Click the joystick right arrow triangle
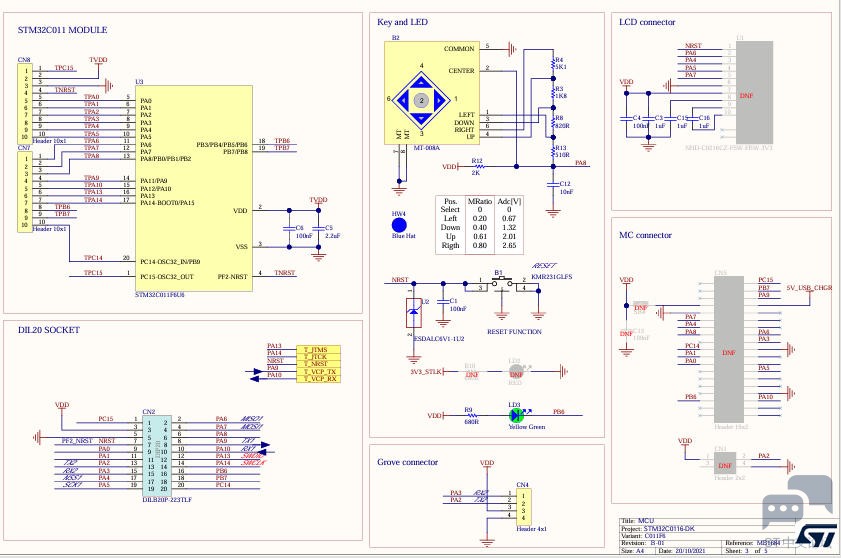This screenshot has height=558, width=841. pyautogui.click(x=440, y=100)
